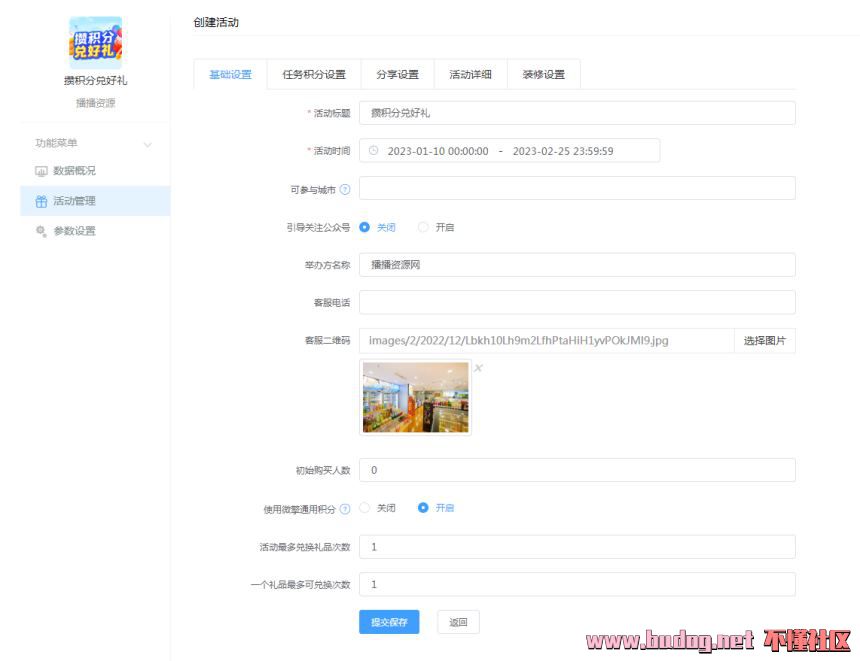This screenshot has height=661, width=860.
Task: Click help icon next to 可参与城市
Action: click(345, 189)
